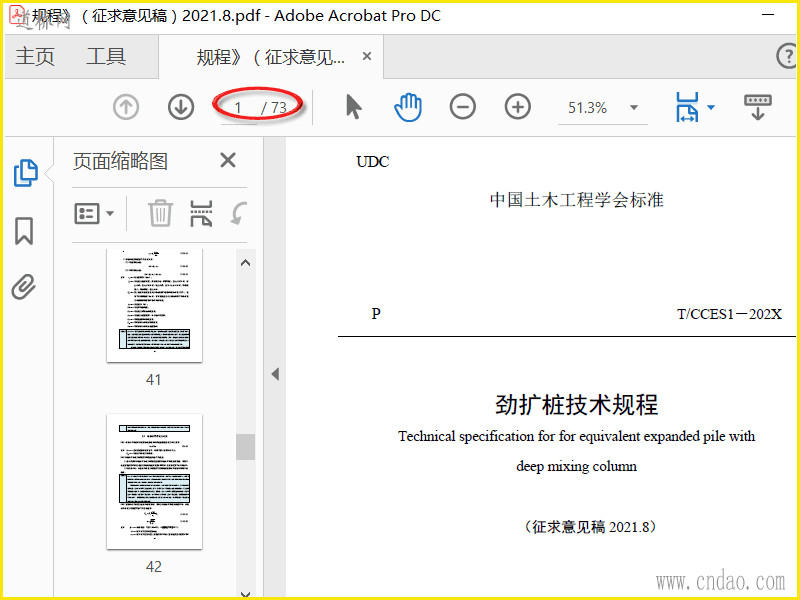Click the line 'deep mixing column'
800x600 pixels.
[x=577, y=466]
